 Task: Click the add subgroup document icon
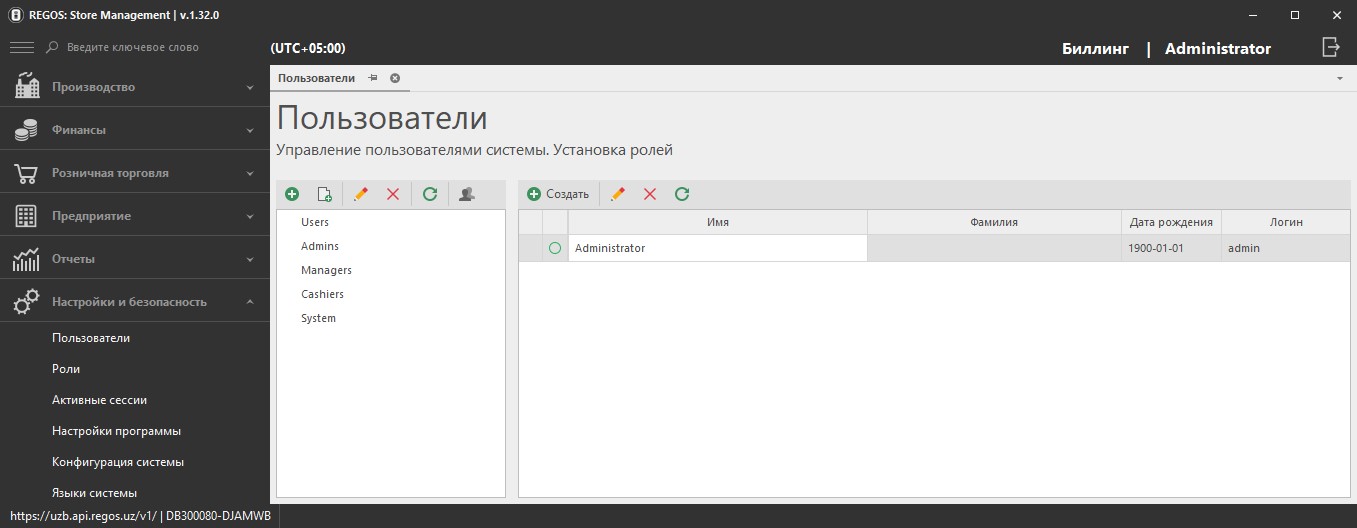tap(324, 194)
